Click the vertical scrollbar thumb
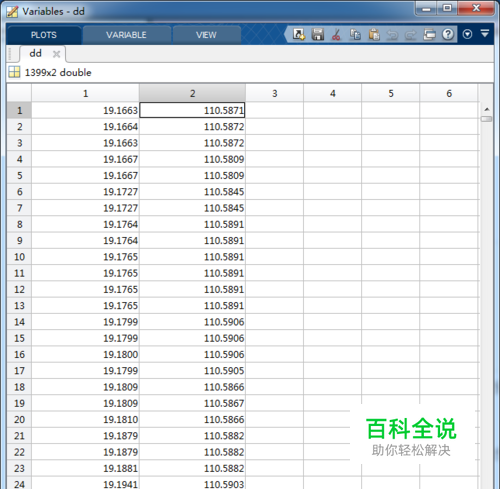The width and height of the screenshot is (500, 489). (x=487, y=119)
